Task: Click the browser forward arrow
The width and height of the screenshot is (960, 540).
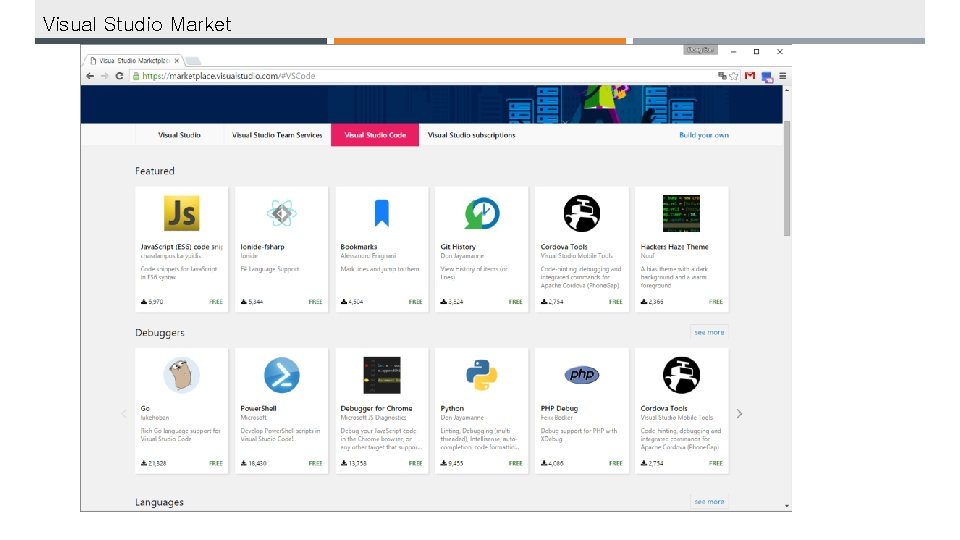Action: pyautogui.click(x=104, y=76)
